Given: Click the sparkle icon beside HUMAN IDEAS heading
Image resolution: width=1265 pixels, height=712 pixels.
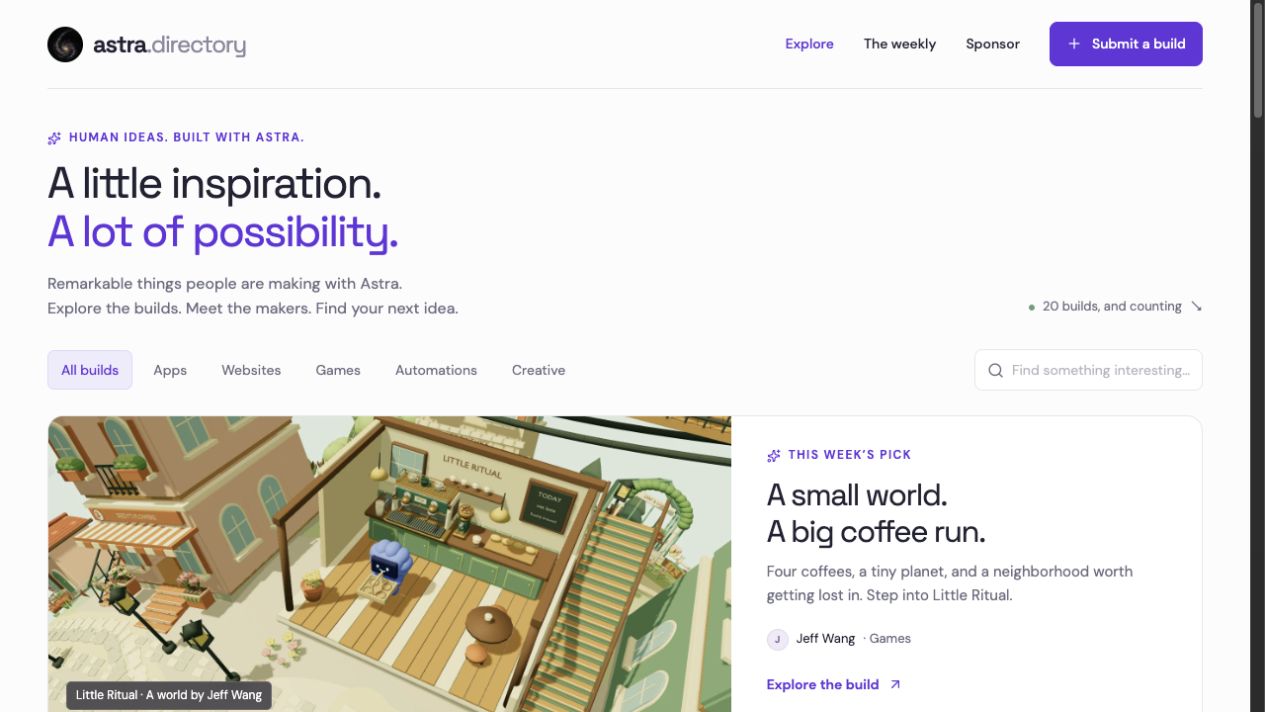Looking at the screenshot, I should click(x=55, y=138).
